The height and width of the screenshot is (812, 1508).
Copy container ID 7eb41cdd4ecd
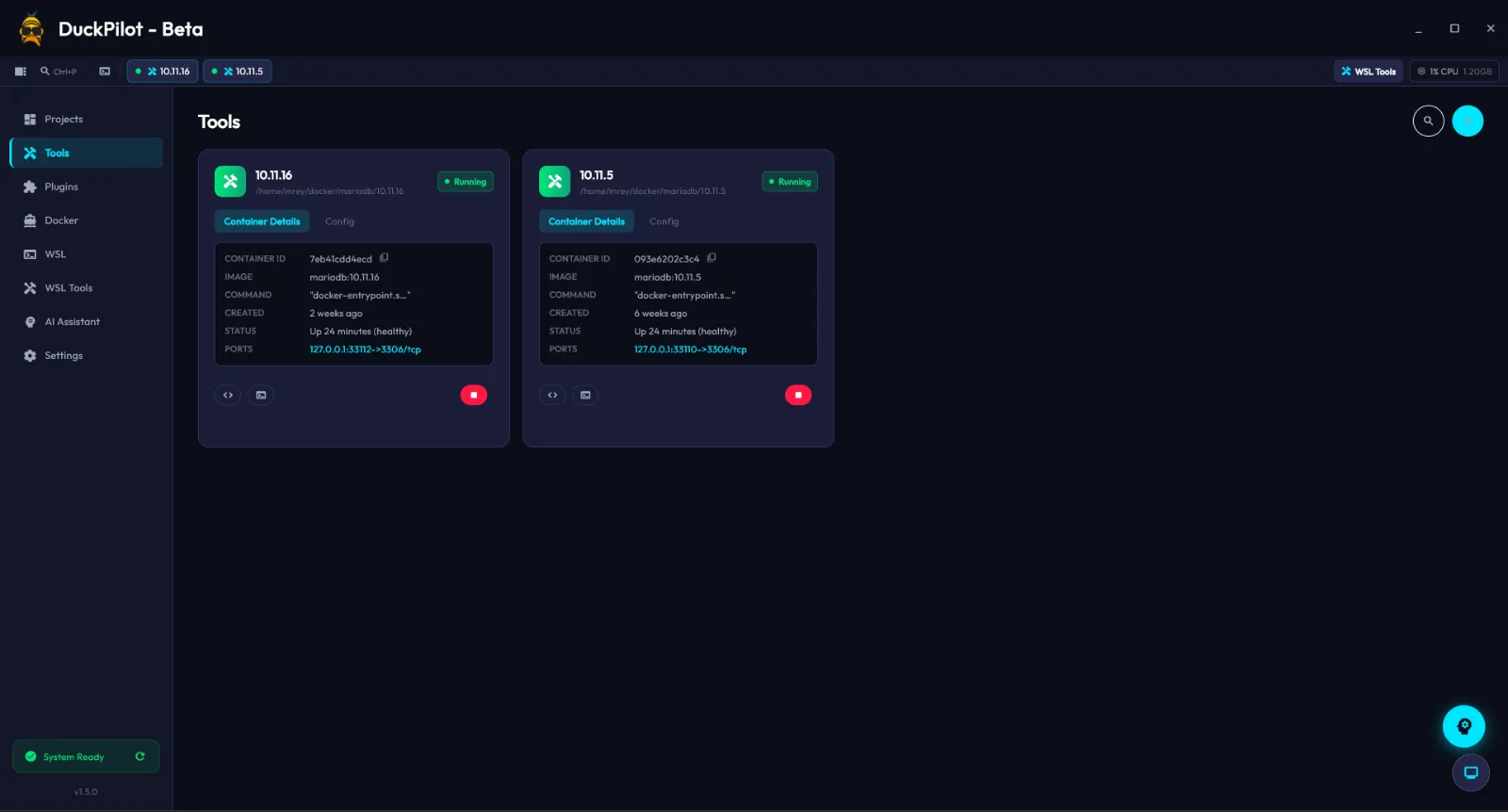(385, 258)
